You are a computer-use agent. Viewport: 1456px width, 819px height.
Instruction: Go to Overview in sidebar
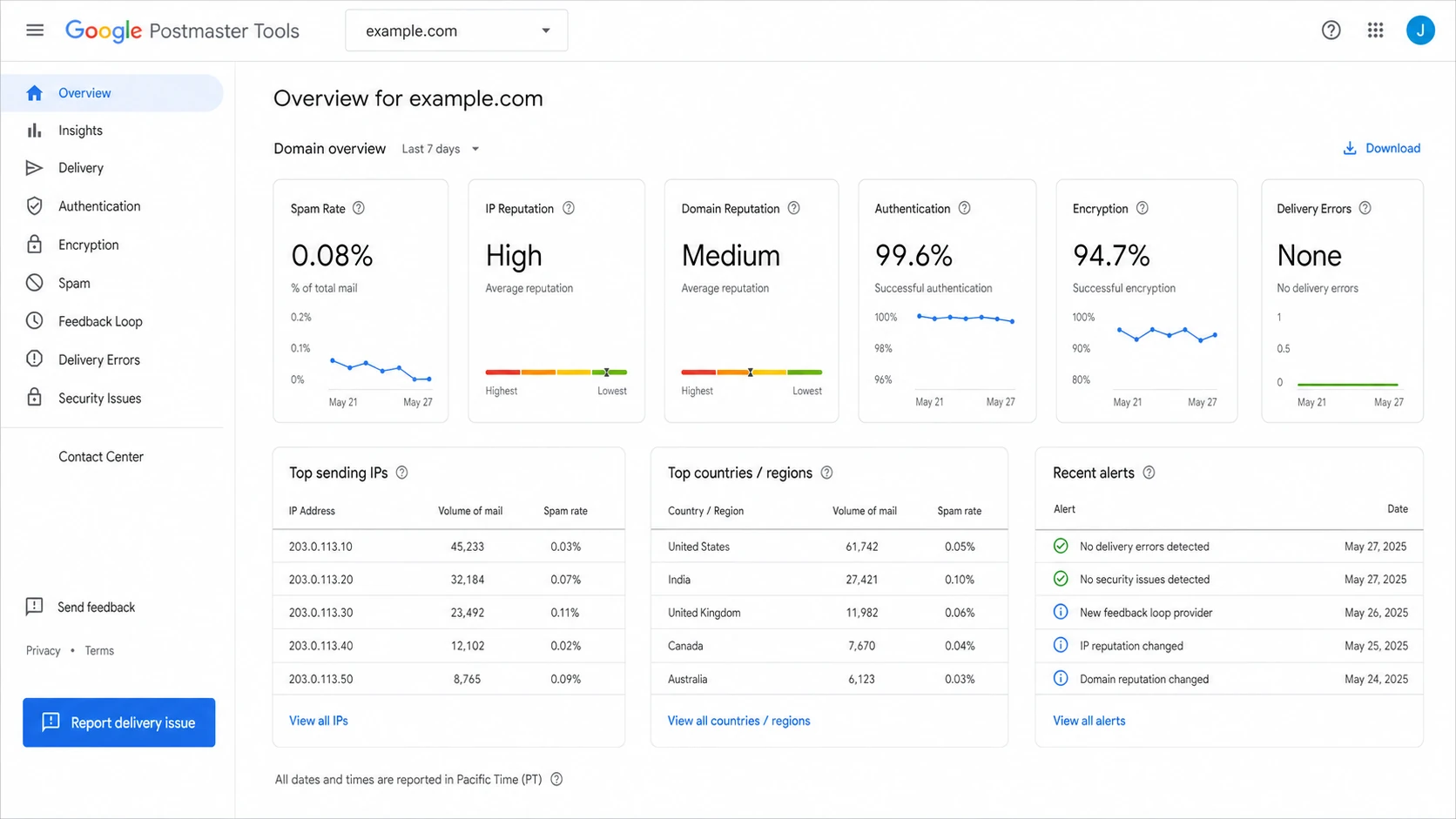[111, 93]
